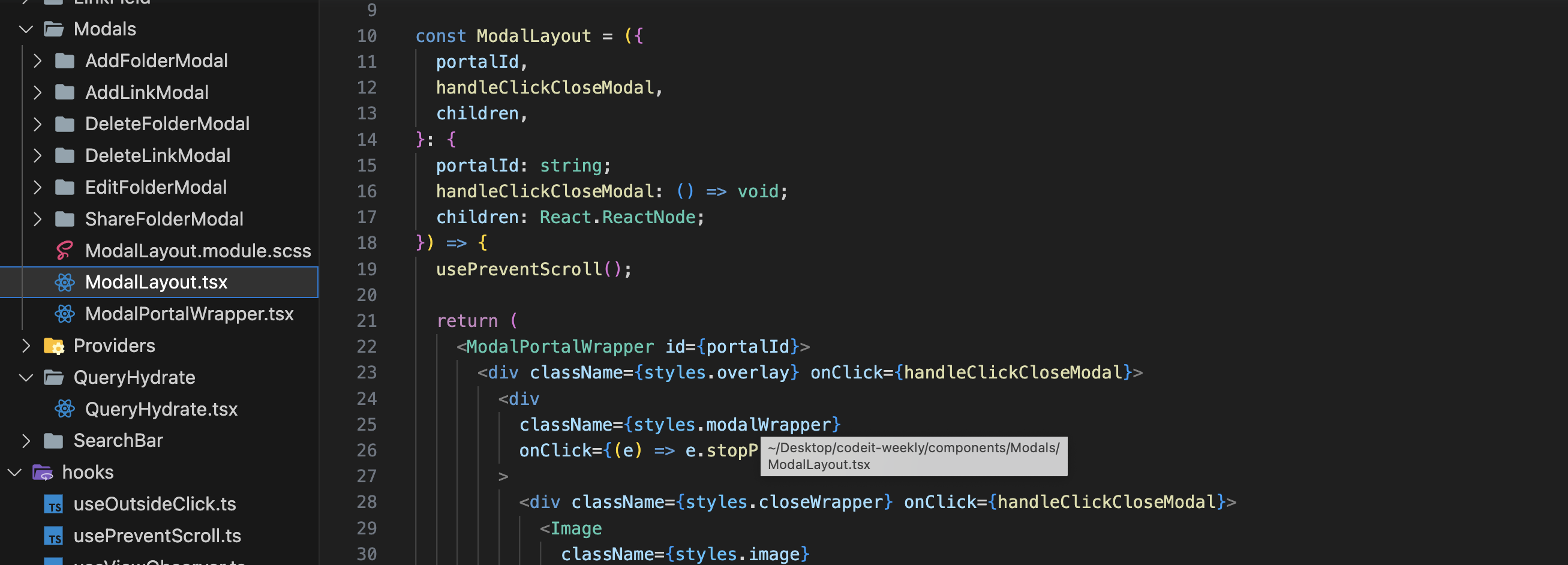Click line number 10 in gutter
Viewport: 1568px width, 565px height.
point(367,36)
